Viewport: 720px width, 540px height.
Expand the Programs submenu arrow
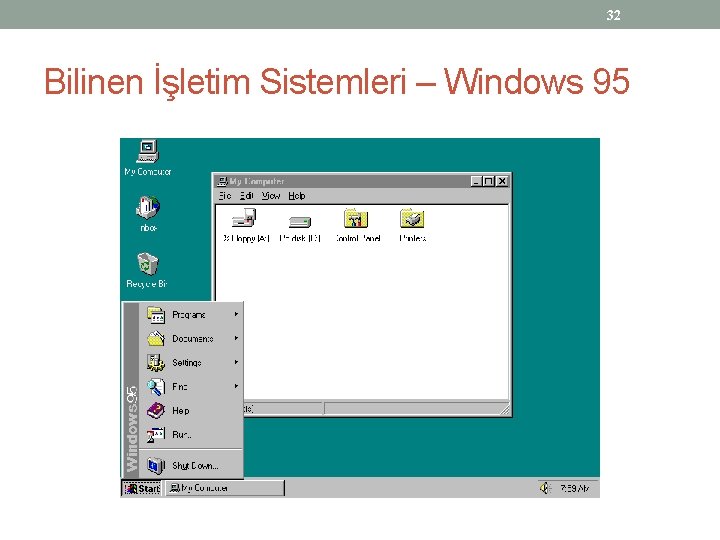[x=236, y=315]
